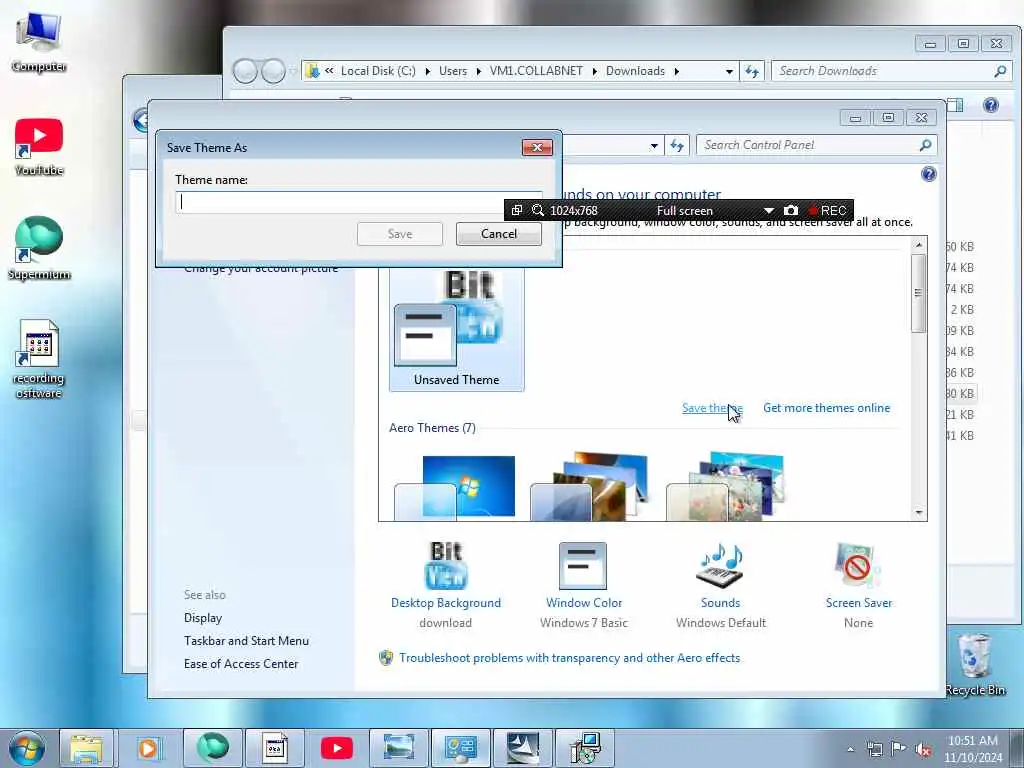
Task: Open Troubleshoot problems with transparency link
Action: 569,658
